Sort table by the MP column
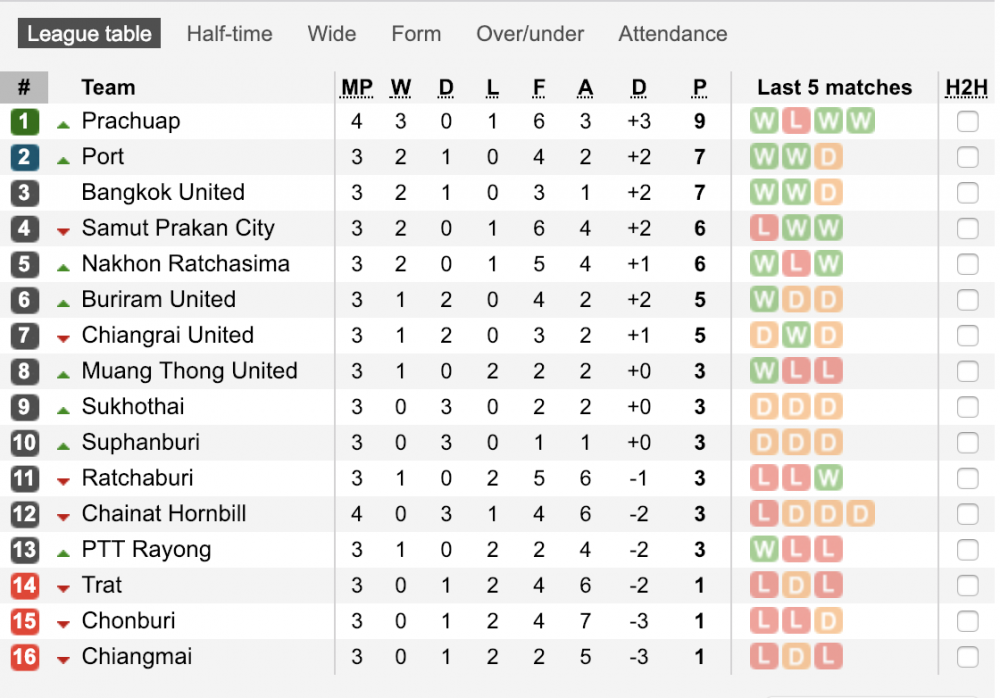This screenshot has width=1000, height=698. [356, 87]
